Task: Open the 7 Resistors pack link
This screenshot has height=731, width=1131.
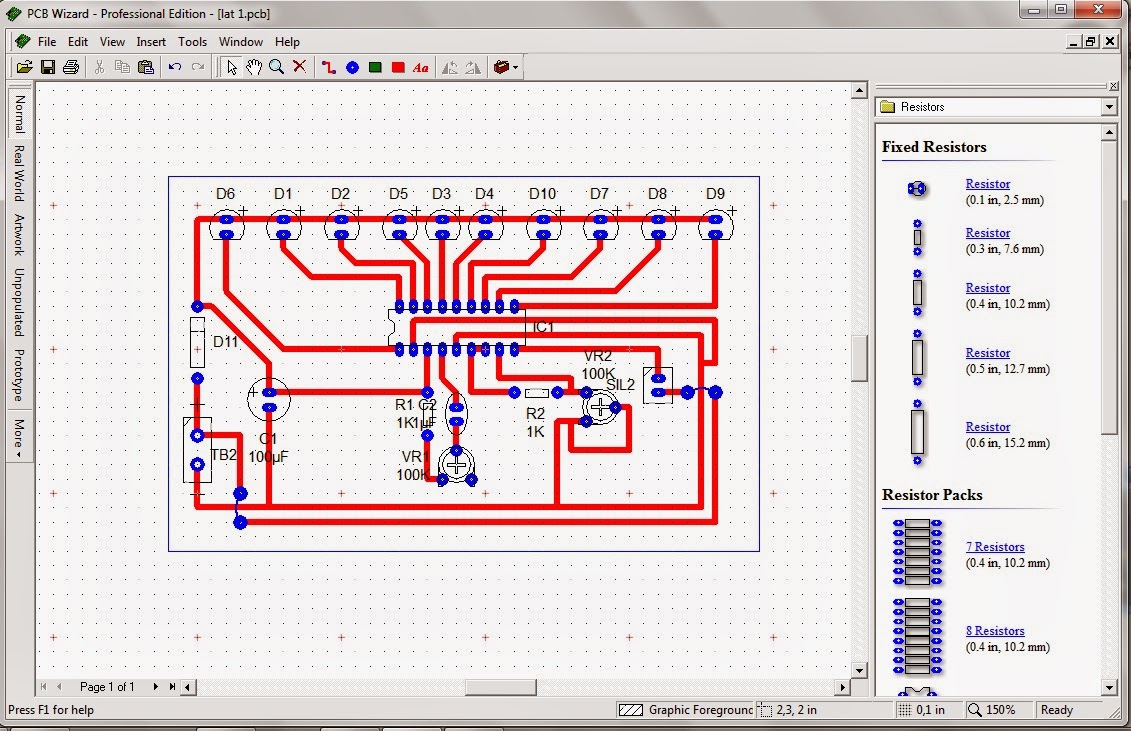Action: tap(995, 547)
